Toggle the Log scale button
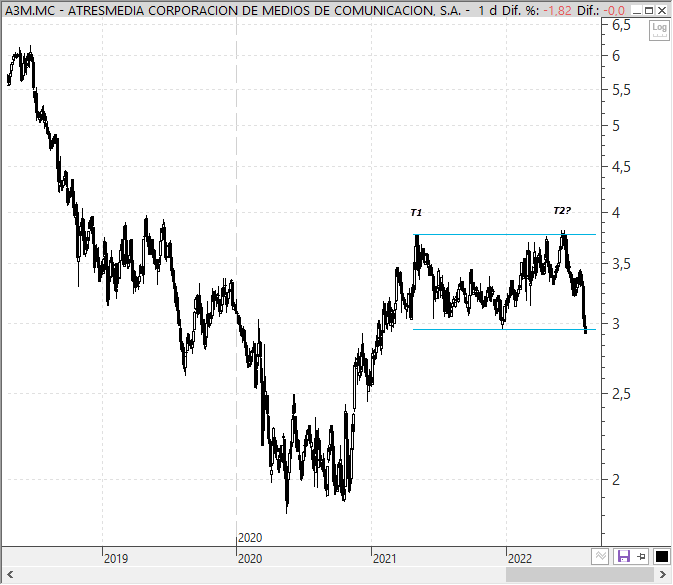This screenshot has width=673, height=585. (659, 30)
